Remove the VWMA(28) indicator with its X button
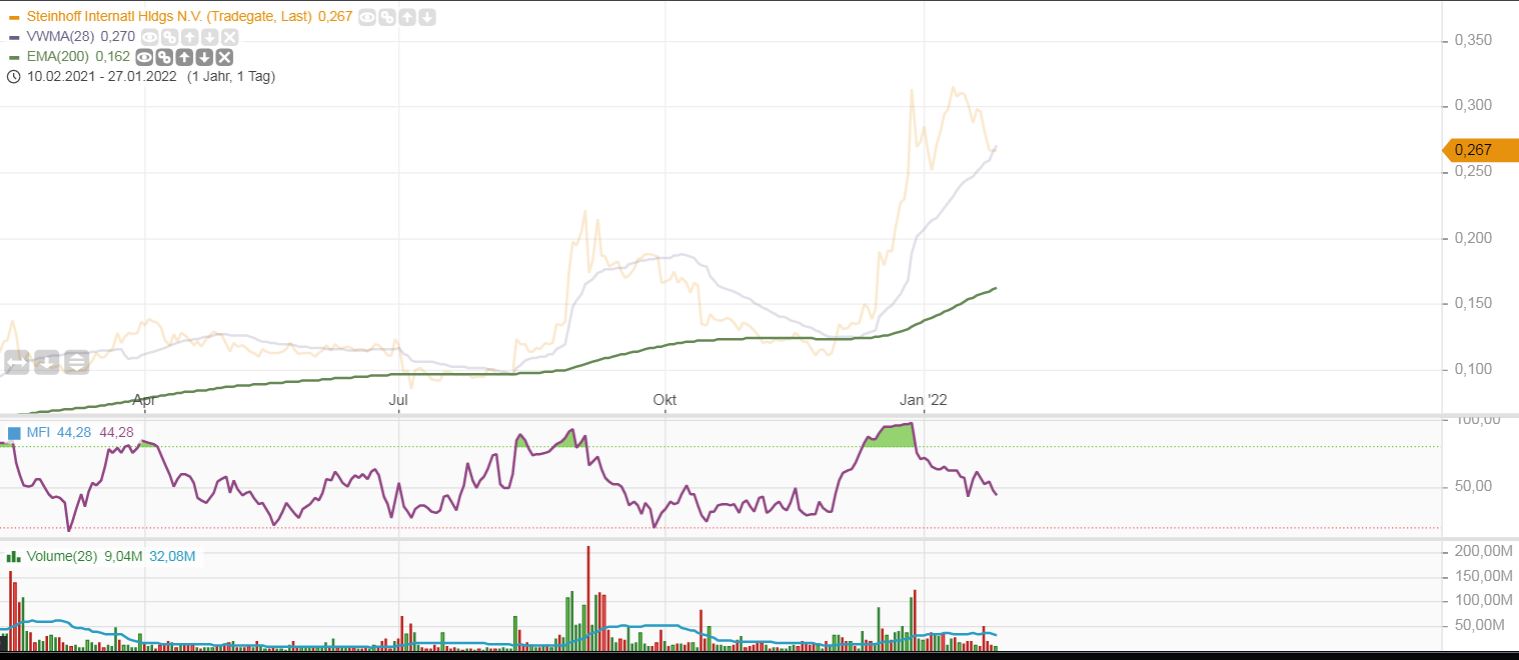The width and height of the screenshot is (1519, 660). (x=229, y=37)
